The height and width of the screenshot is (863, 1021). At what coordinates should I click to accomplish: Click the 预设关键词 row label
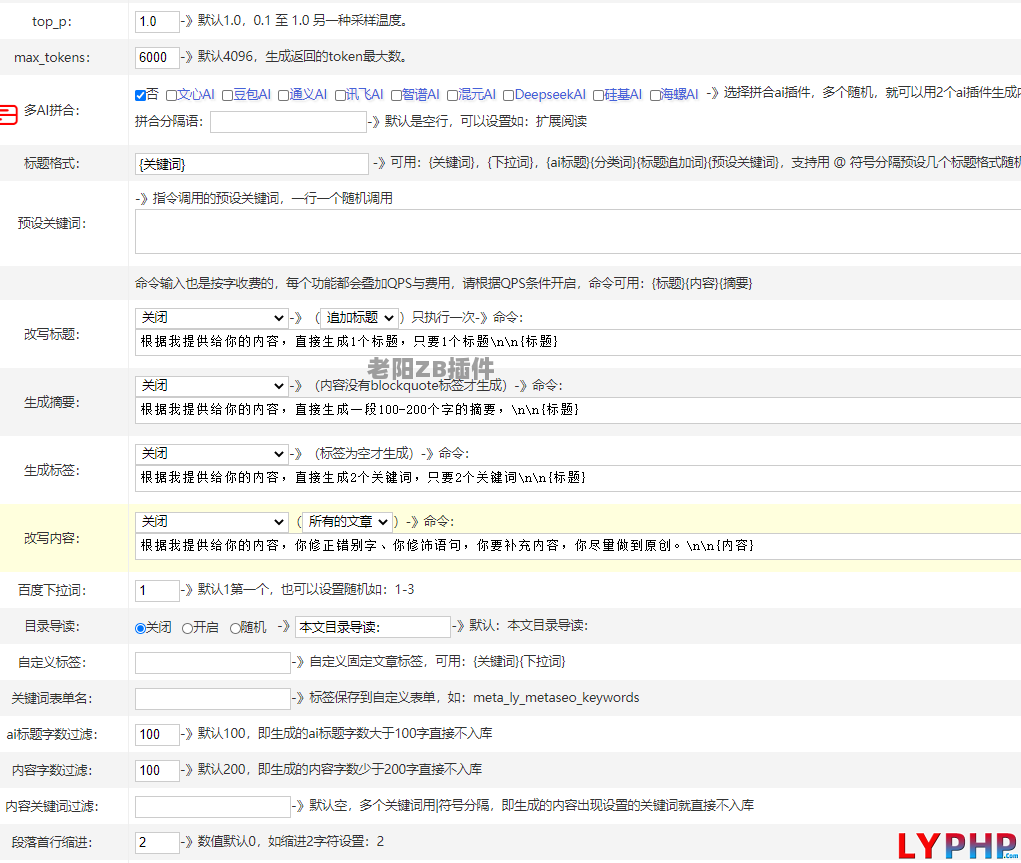[x=52, y=224]
